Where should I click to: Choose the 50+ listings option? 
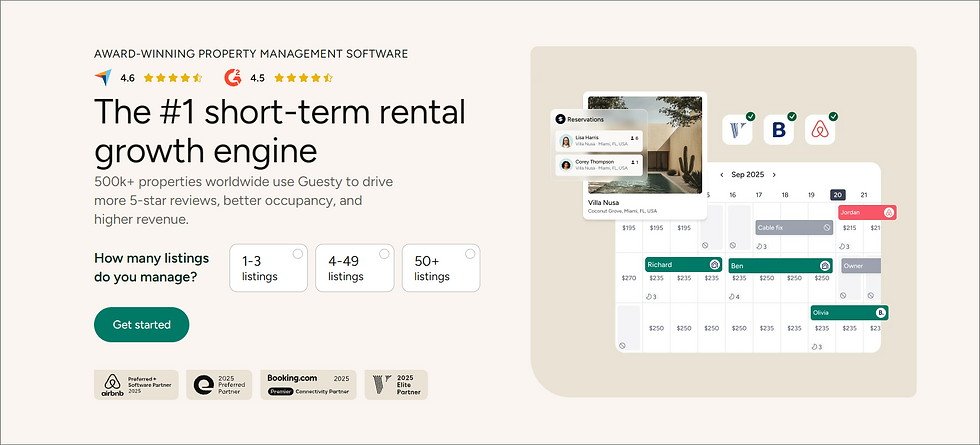click(441, 268)
